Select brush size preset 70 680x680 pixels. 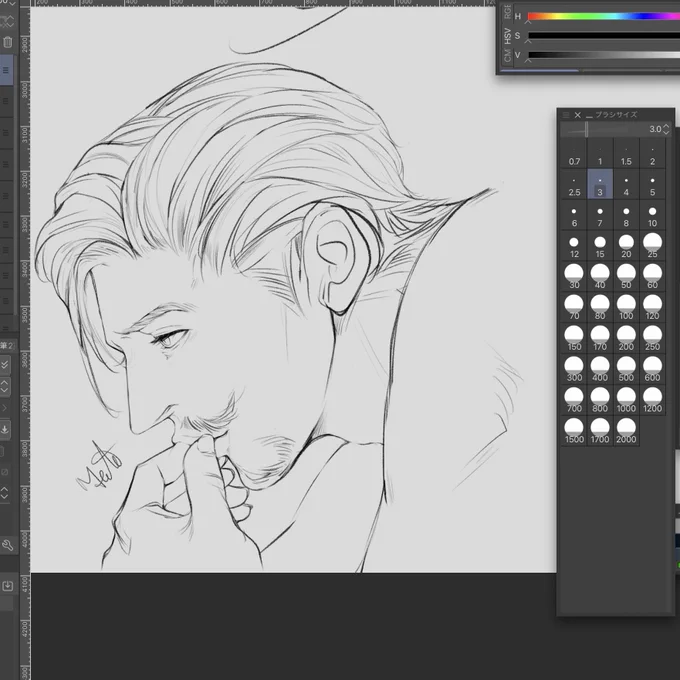point(574,308)
